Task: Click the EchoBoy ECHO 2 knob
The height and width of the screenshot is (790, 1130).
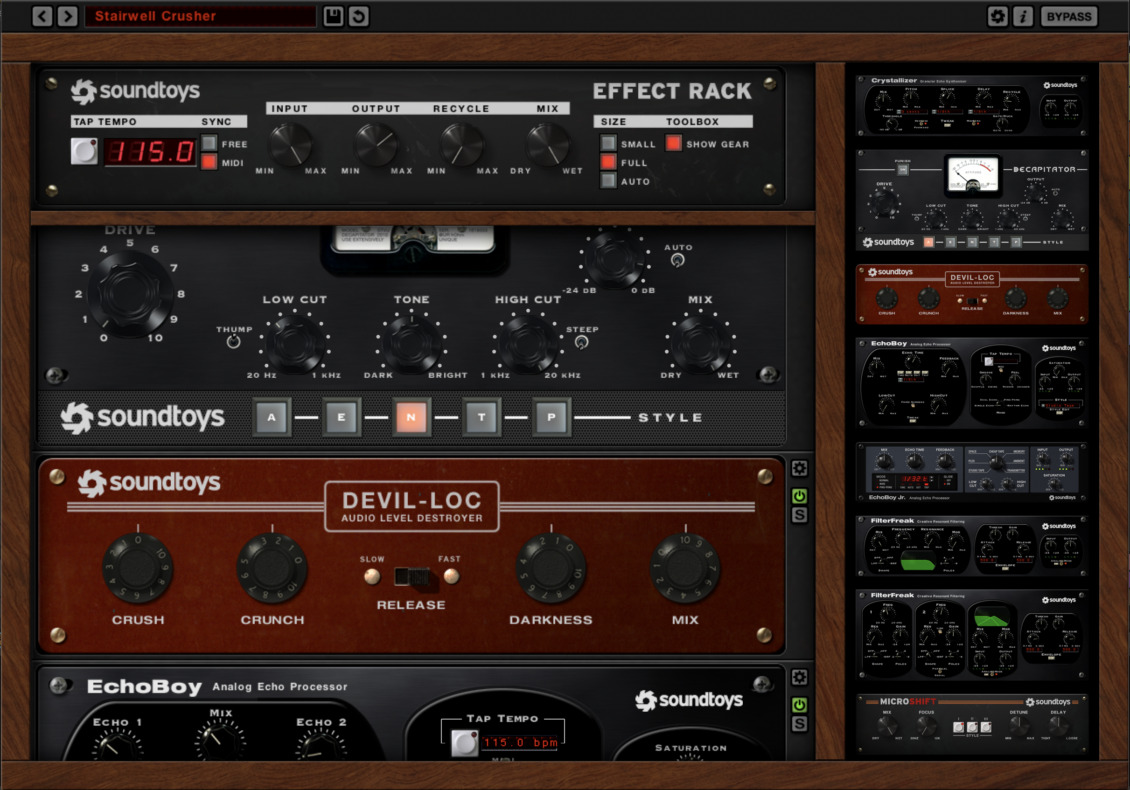Action: 320,744
